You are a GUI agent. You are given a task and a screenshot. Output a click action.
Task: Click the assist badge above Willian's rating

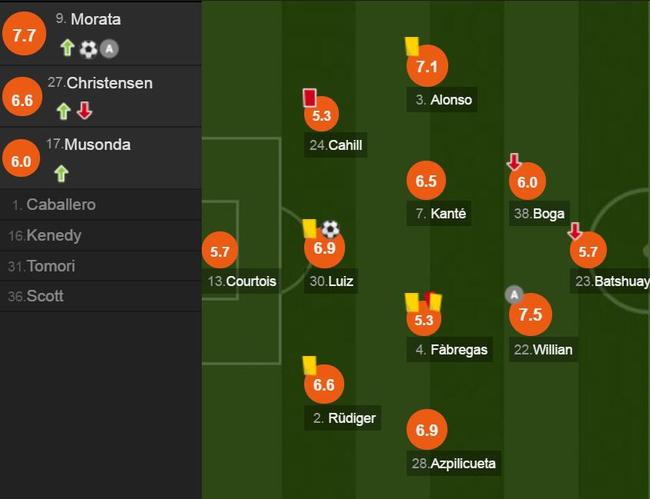[x=514, y=295]
